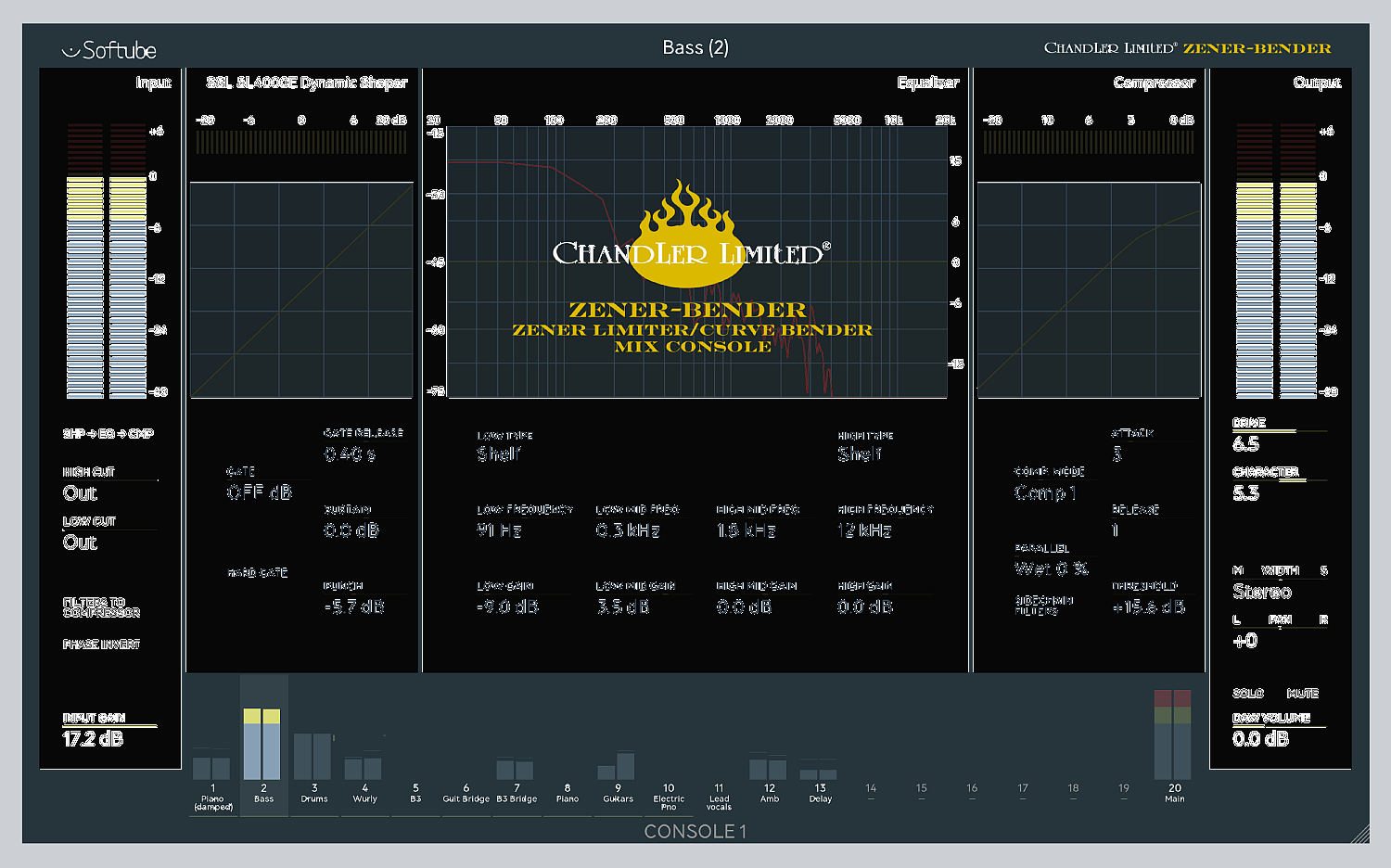Screen dimensions: 1391x868
Task: Adjust the Character slider at 5.3
Action: [1280, 480]
